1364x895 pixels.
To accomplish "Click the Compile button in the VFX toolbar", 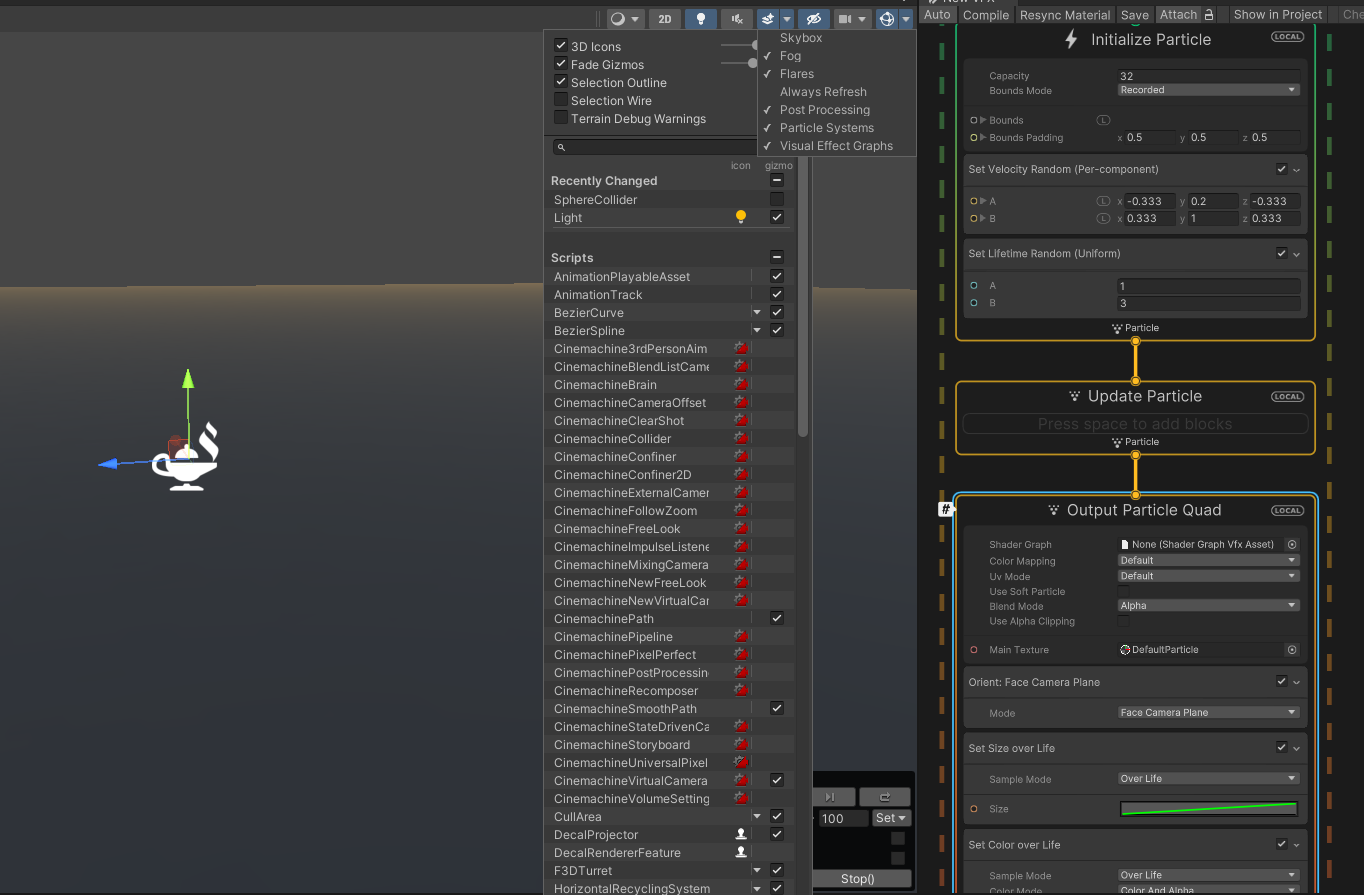I will [x=985, y=14].
